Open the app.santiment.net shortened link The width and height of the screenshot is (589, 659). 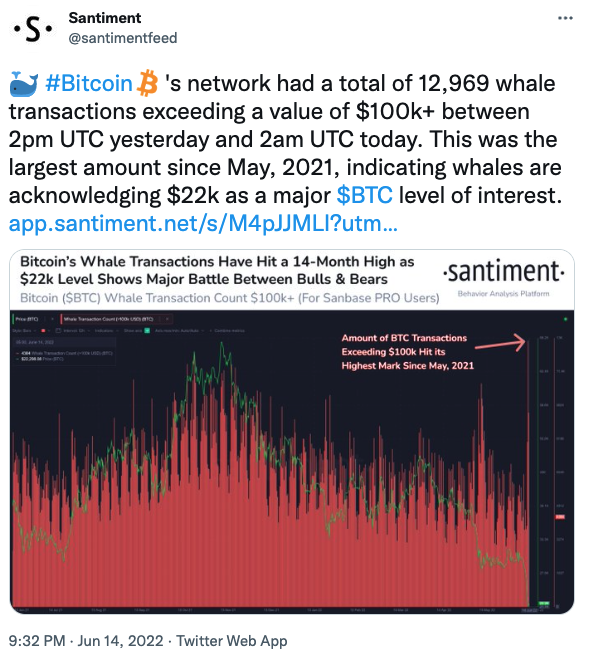click(x=203, y=223)
